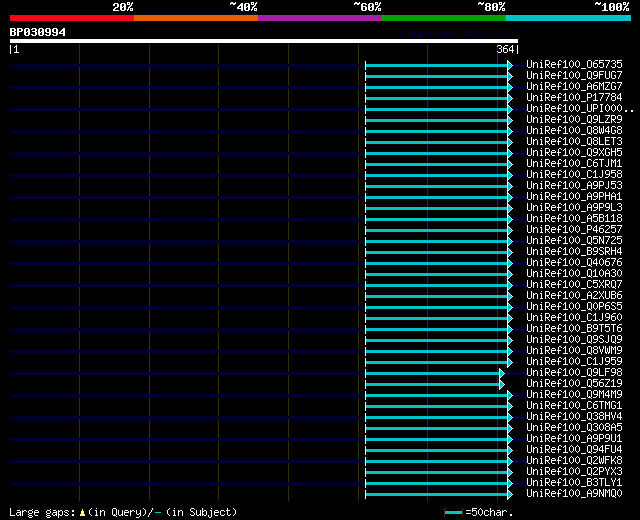Select the UniRef100_C1J959 label
Image resolution: width=640 pixels, height=520 pixels.
tap(574, 362)
